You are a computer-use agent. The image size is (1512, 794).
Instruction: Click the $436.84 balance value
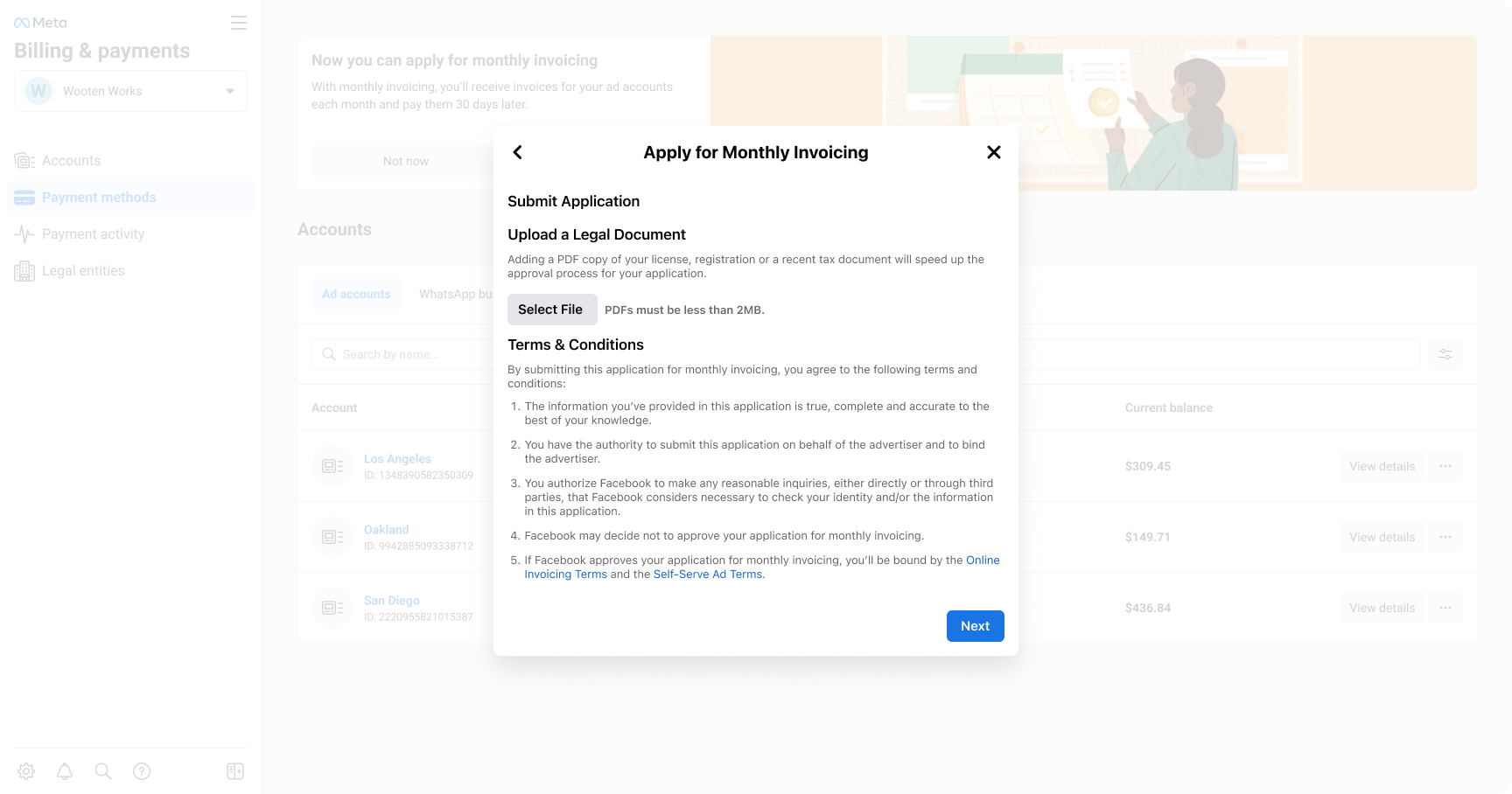click(x=1148, y=608)
